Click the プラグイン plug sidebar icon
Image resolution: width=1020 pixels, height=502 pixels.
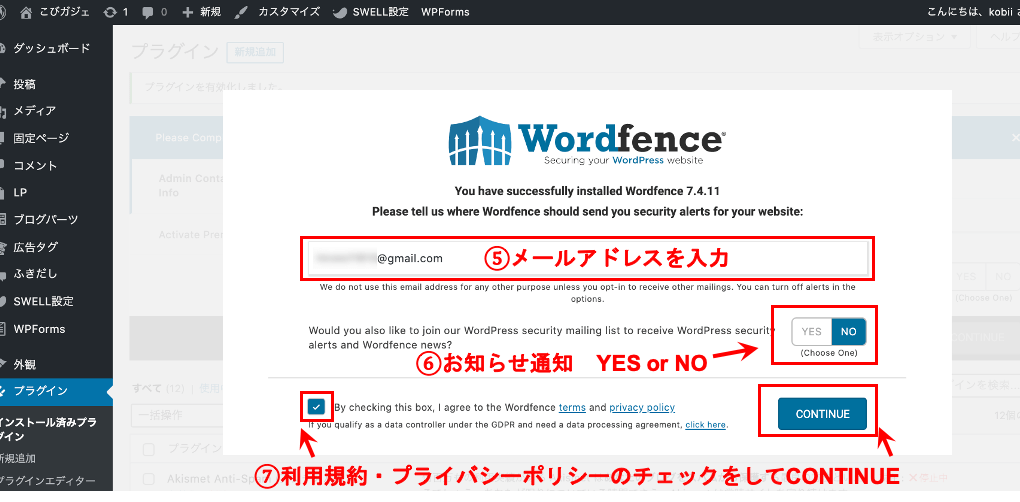[3, 391]
